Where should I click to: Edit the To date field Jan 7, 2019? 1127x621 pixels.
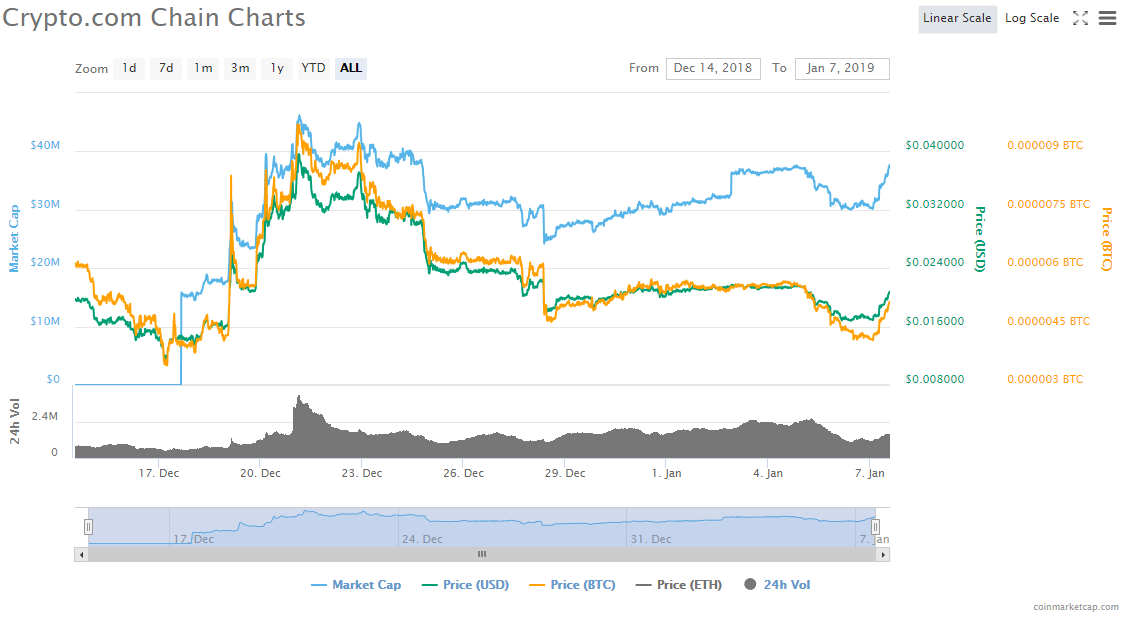click(842, 68)
